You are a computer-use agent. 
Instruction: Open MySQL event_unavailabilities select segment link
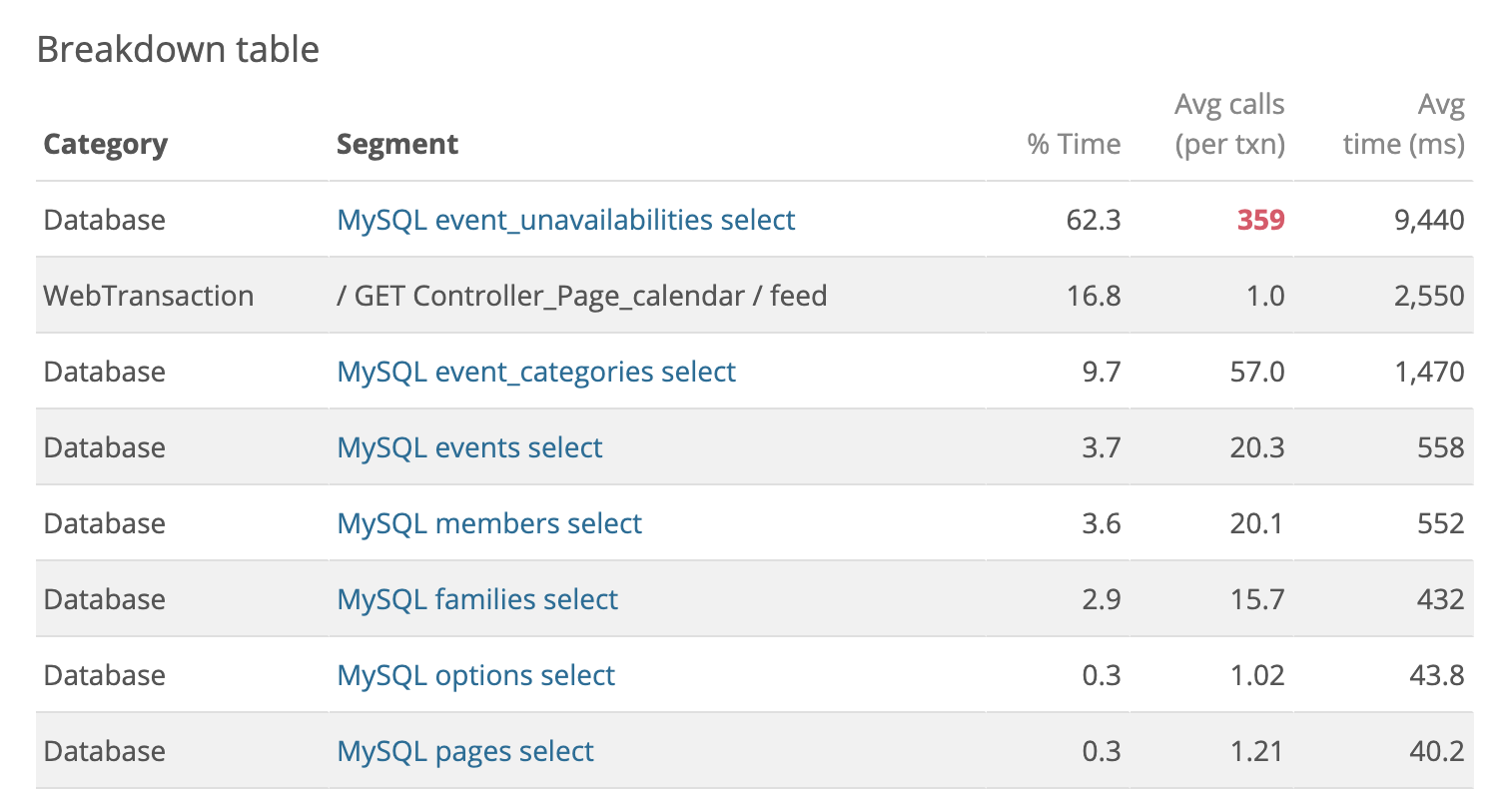(566, 220)
